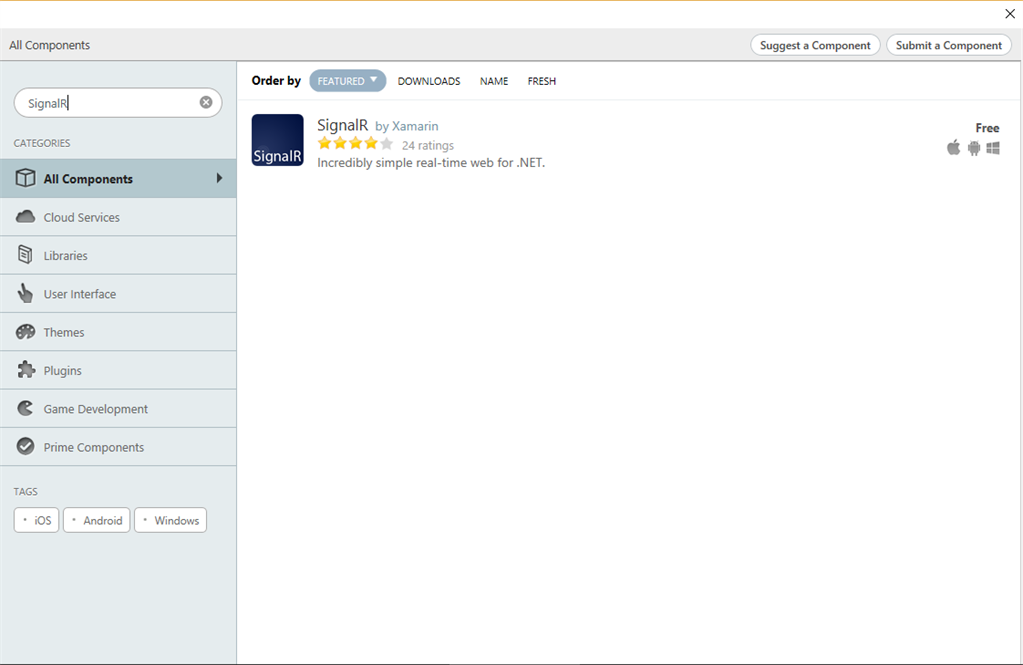Image resolution: width=1023 pixels, height=665 pixels.
Task: Sort components by Downloads
Action: (x=429, y=81)
